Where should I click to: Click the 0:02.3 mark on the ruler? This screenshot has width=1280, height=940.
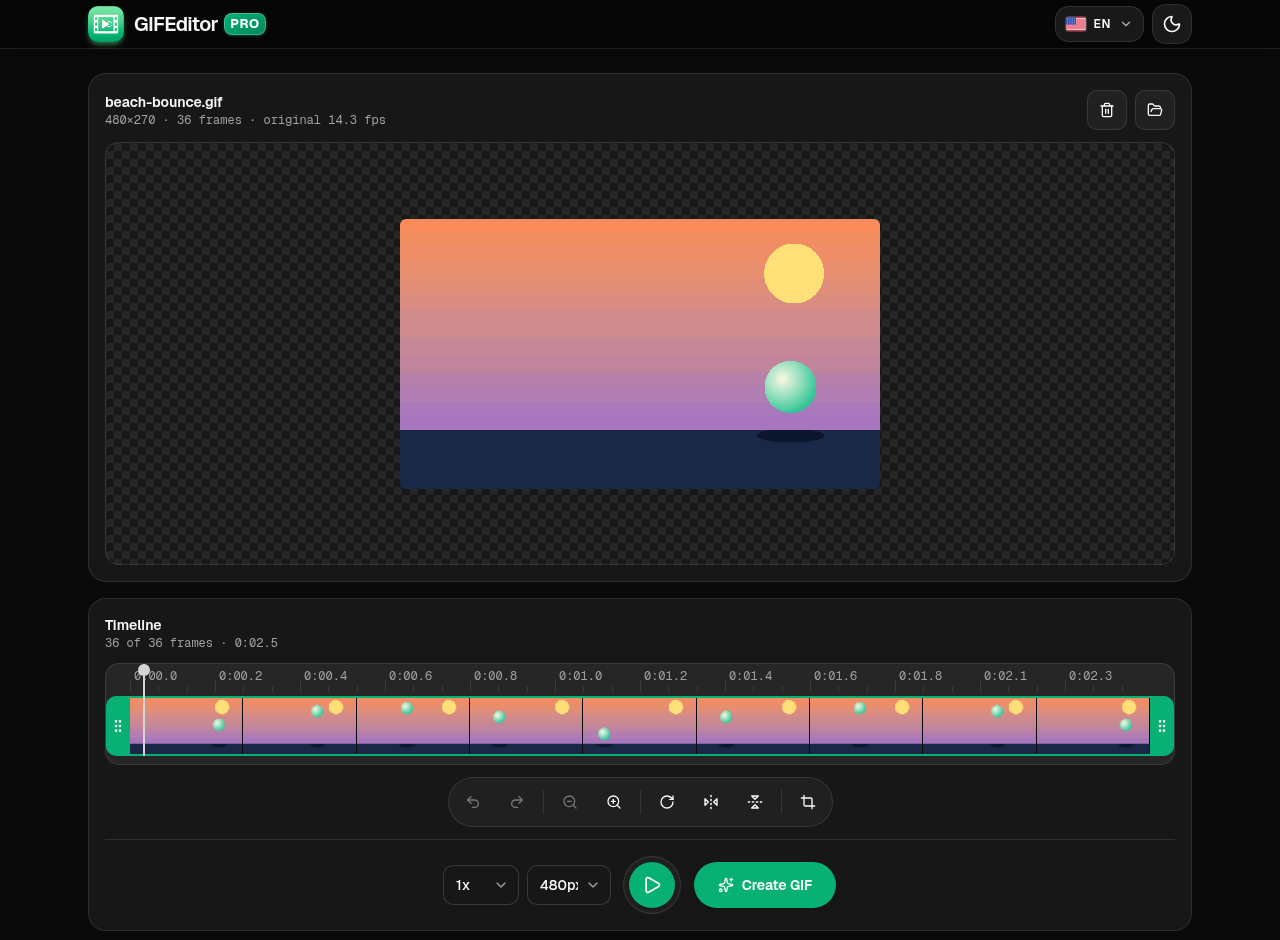tap(1091, 676)
